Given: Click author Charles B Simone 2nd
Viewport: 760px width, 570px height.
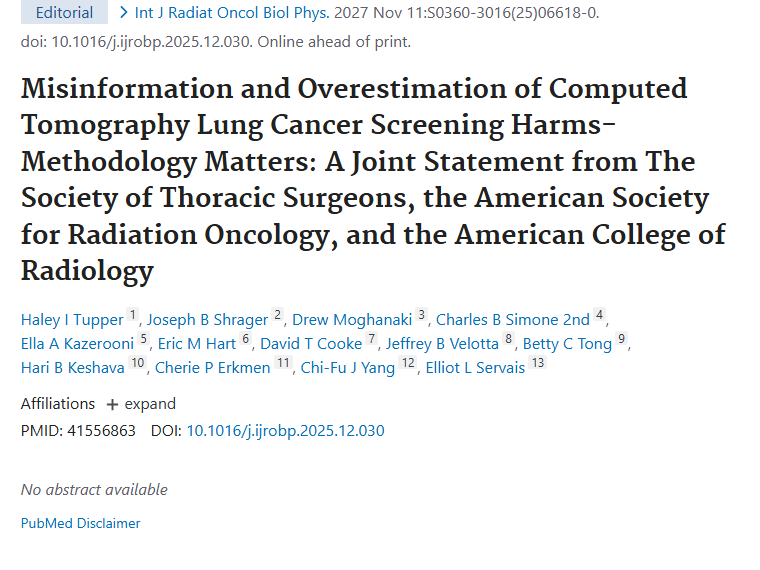Looking at the screenshot, I should point(513,320).
